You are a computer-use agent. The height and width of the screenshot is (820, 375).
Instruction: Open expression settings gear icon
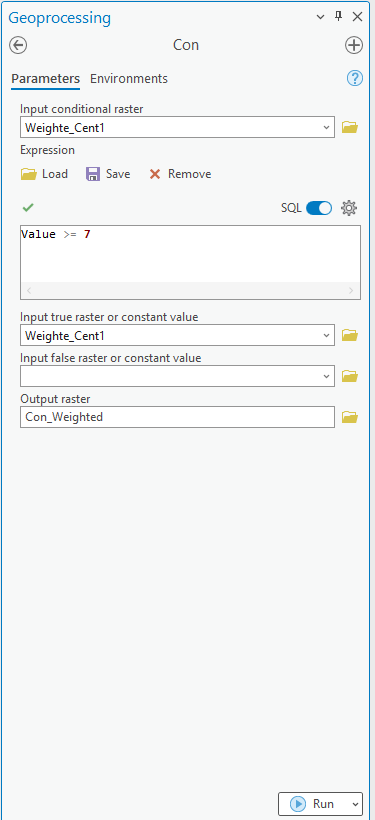pyautogui.click(x=349, y=208)
